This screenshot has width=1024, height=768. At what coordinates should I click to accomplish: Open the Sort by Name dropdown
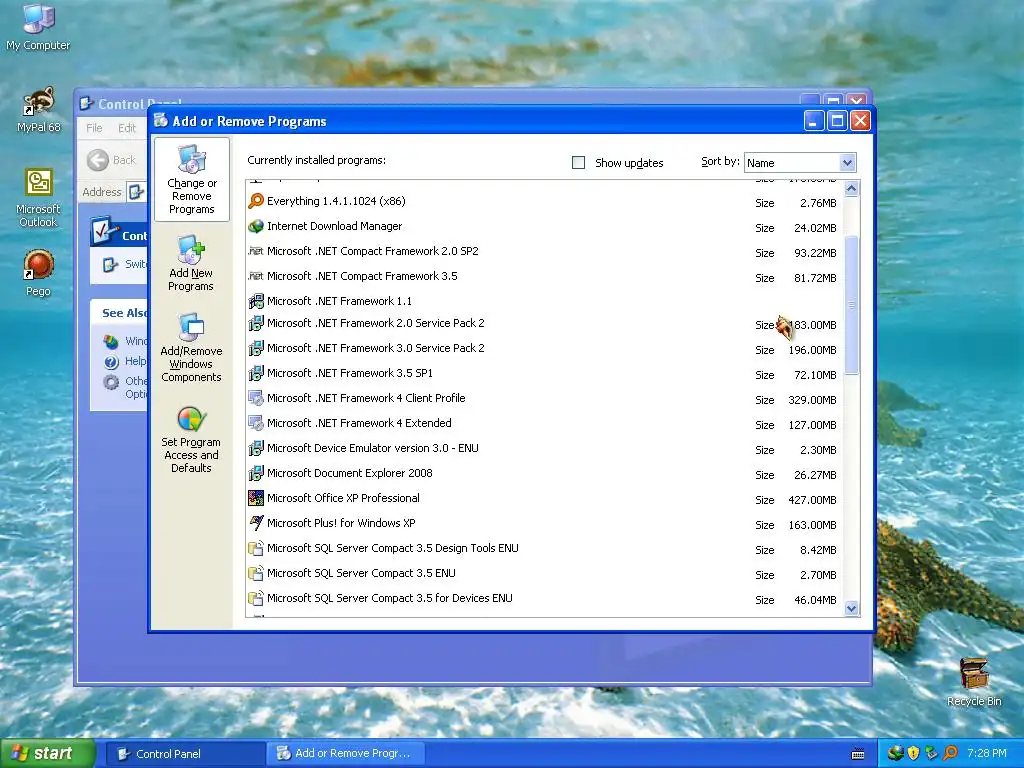coord(847,163)
